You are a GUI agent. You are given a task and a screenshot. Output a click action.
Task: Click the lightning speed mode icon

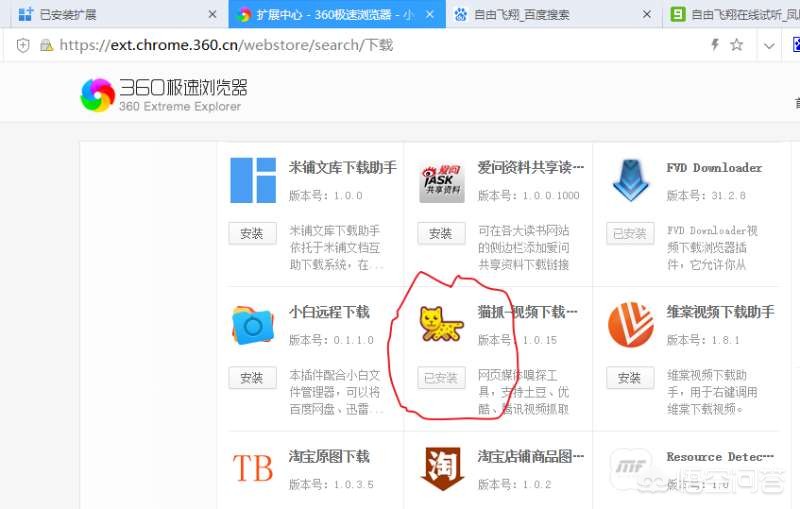point(715,44)
